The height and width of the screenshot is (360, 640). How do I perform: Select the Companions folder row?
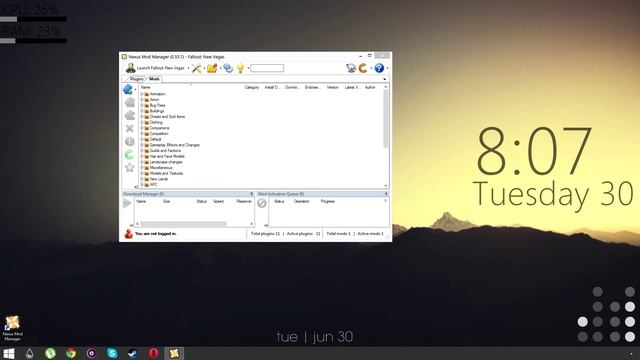[159, 128]
